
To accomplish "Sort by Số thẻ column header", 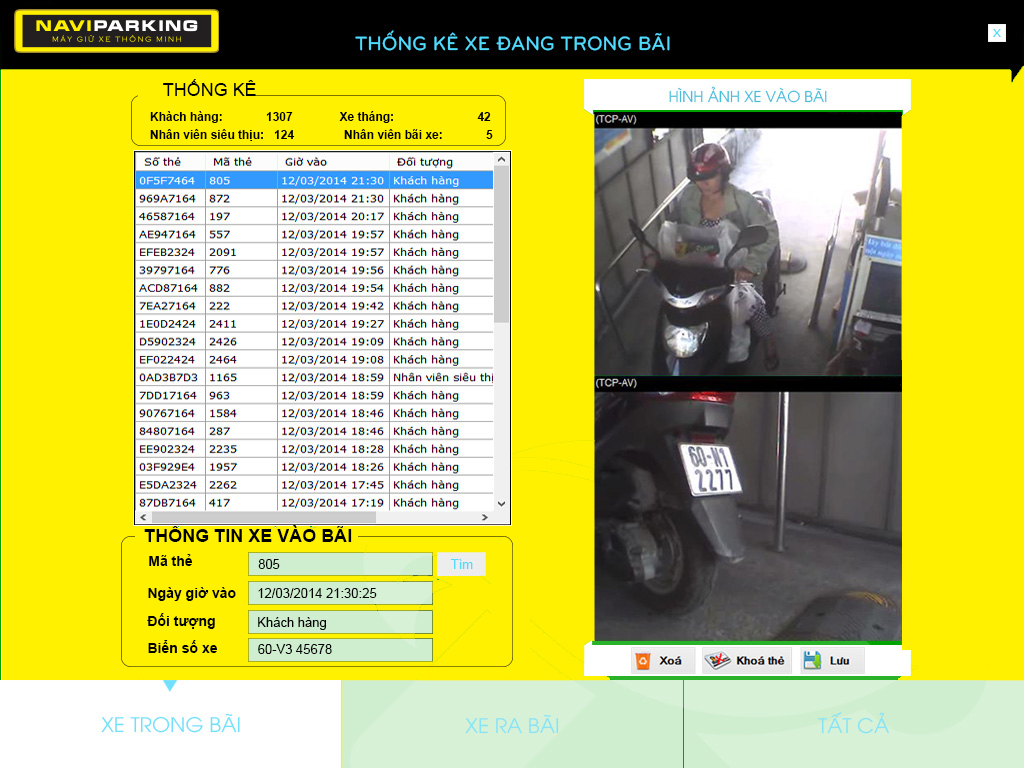I will tap(170, 162).
